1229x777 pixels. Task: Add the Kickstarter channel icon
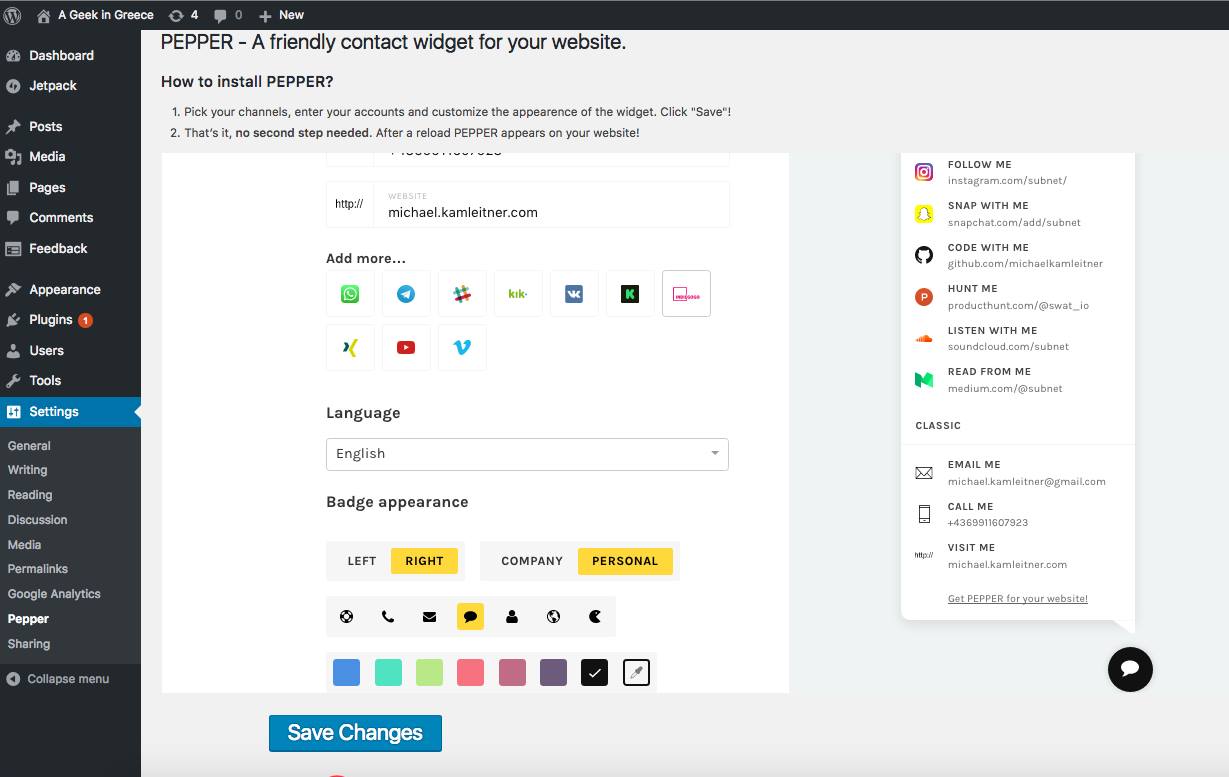pyautogui.click(x=630, y=294)
